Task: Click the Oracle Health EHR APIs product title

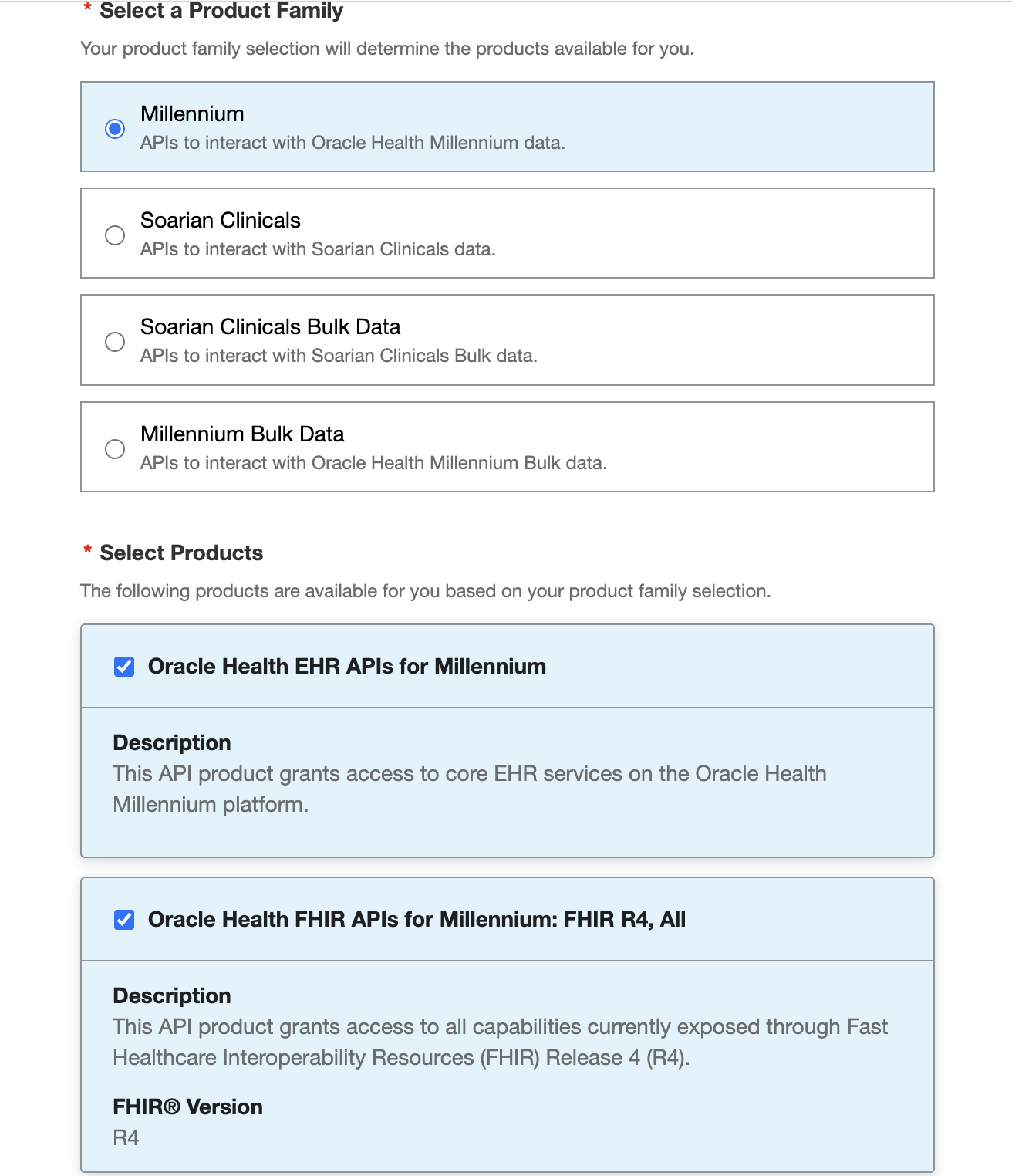Action: click(346, 667)
